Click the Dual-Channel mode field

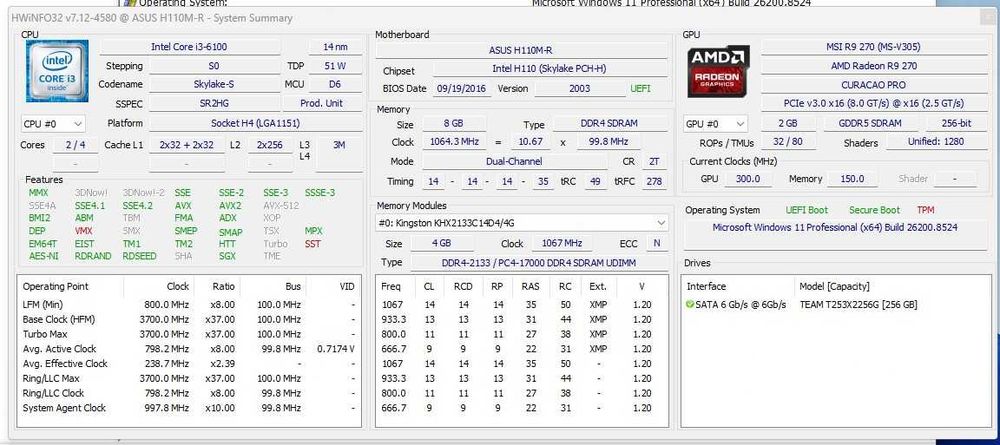[514, 162]
